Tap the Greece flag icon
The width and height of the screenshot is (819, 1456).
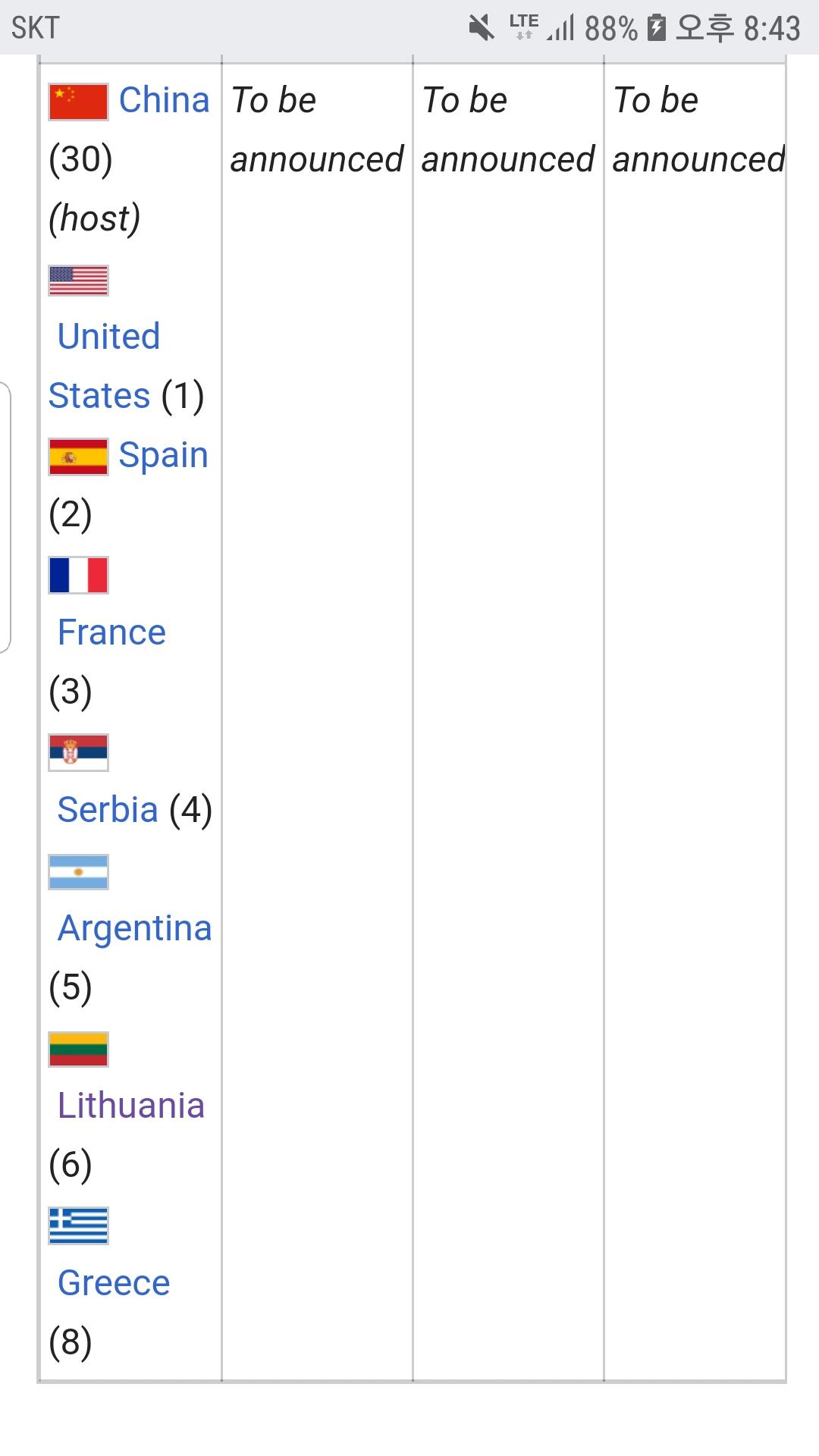78,1226
